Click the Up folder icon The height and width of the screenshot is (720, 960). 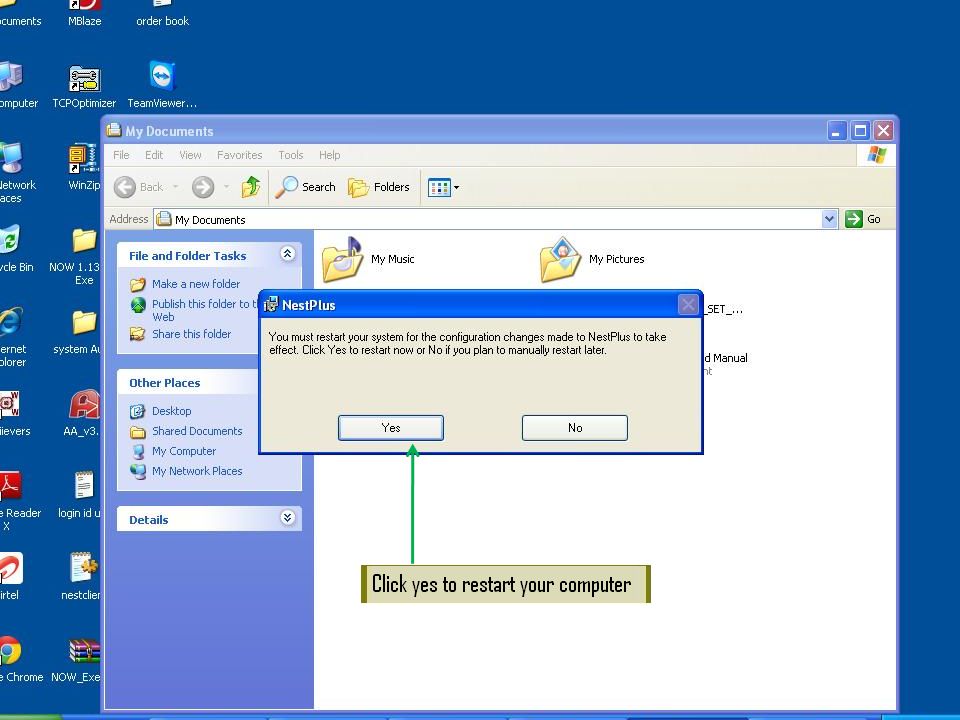point(250,187)
